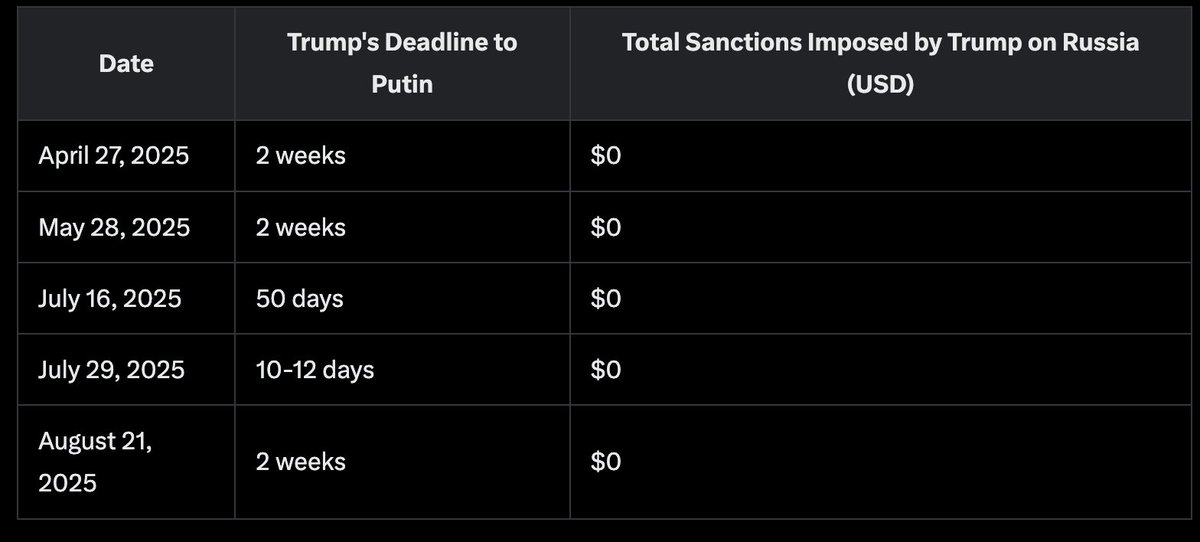Viewport: 1200px width, 542px height.
Task: Select the July 16, 2025 date cell
Action: point(126,299)
